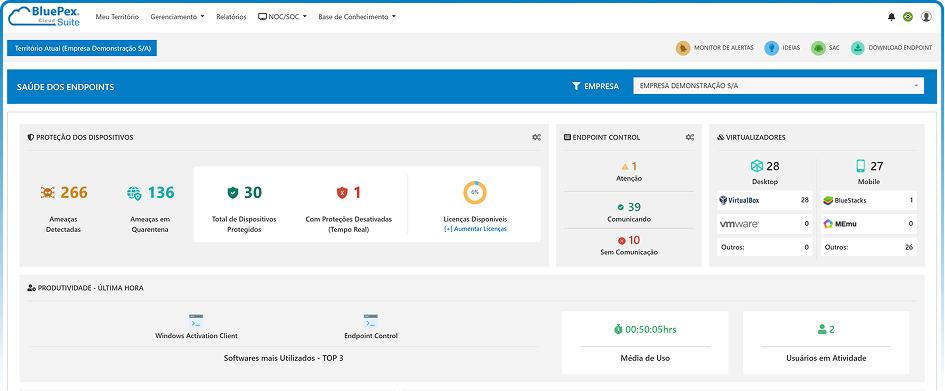
Task: Open Meu Território menu item
Action: 117,17
